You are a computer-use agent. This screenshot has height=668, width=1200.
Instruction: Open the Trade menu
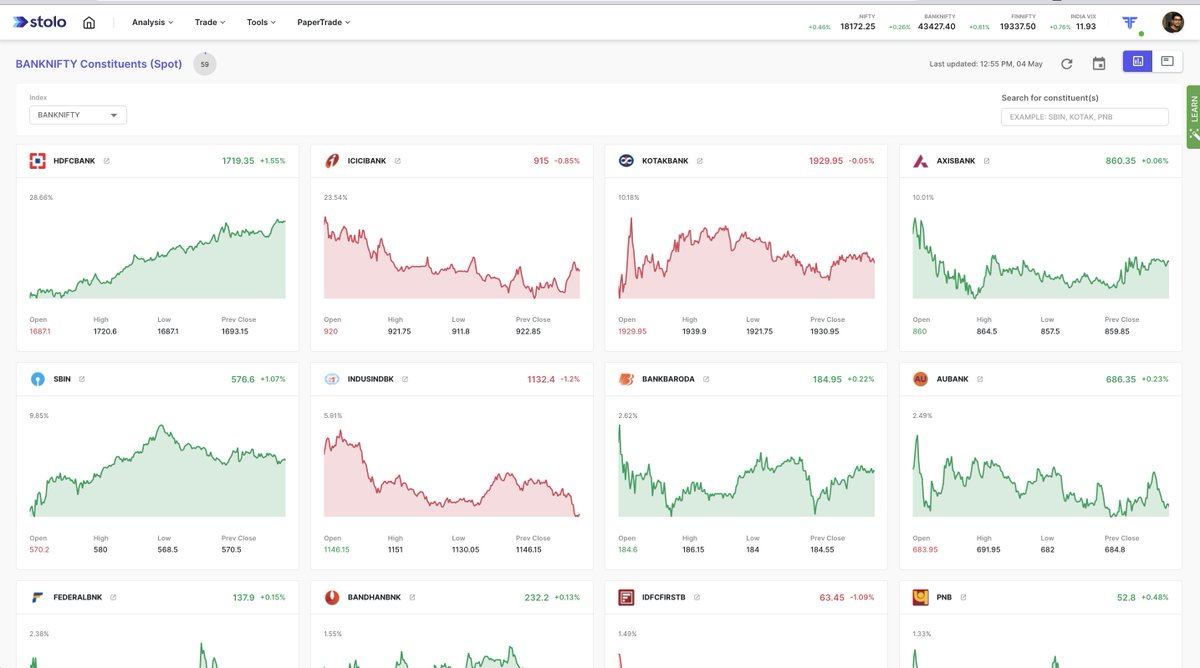pyautogui.click(x=210, y=22)
